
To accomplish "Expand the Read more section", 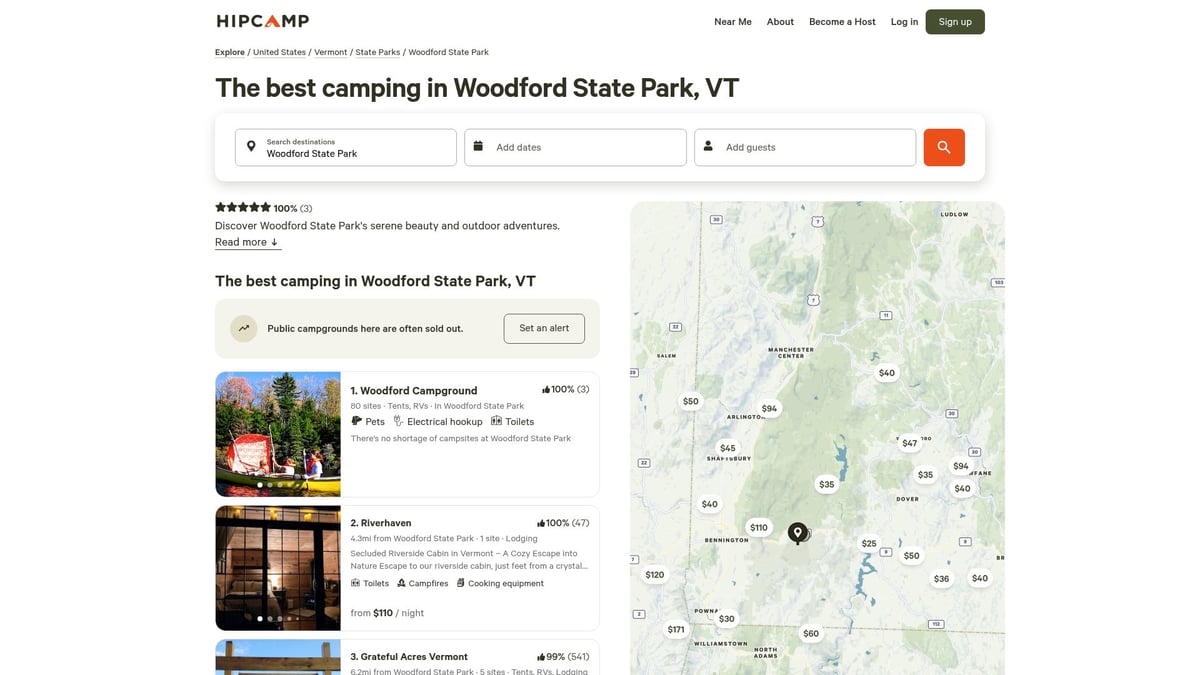I will click(247, 241).
